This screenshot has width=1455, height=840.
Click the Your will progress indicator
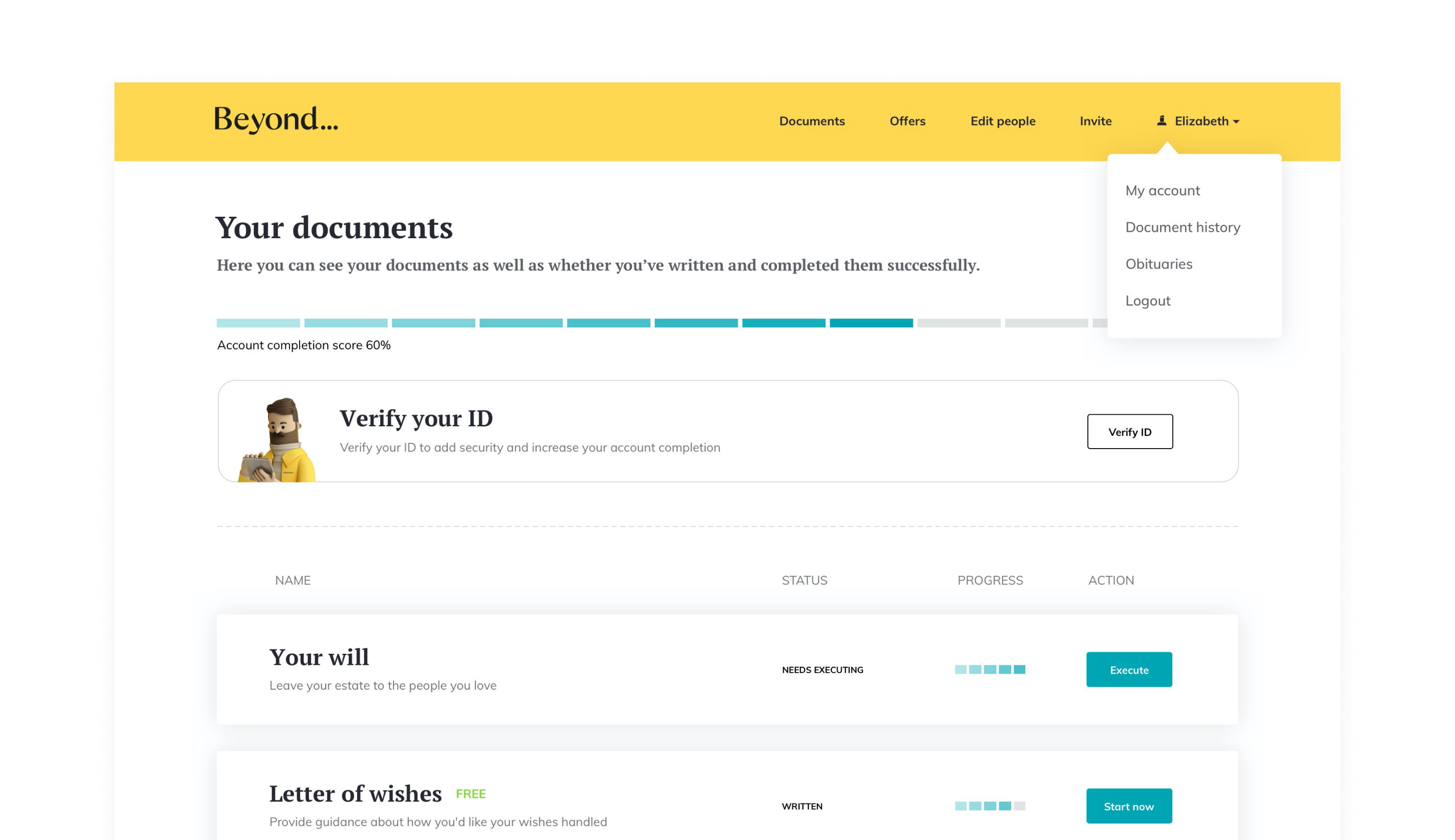(x=989, y=670)
